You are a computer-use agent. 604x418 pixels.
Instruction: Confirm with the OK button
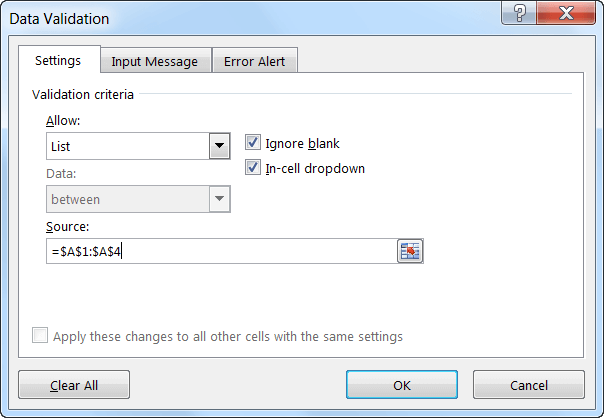click(x=402, y=385)
